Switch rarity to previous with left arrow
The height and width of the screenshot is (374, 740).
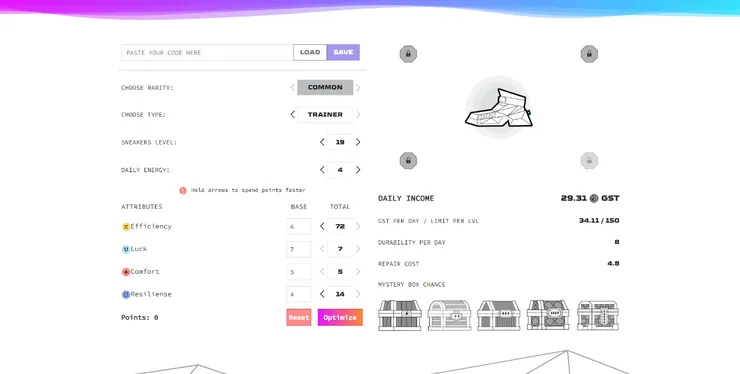coord(293,87)
